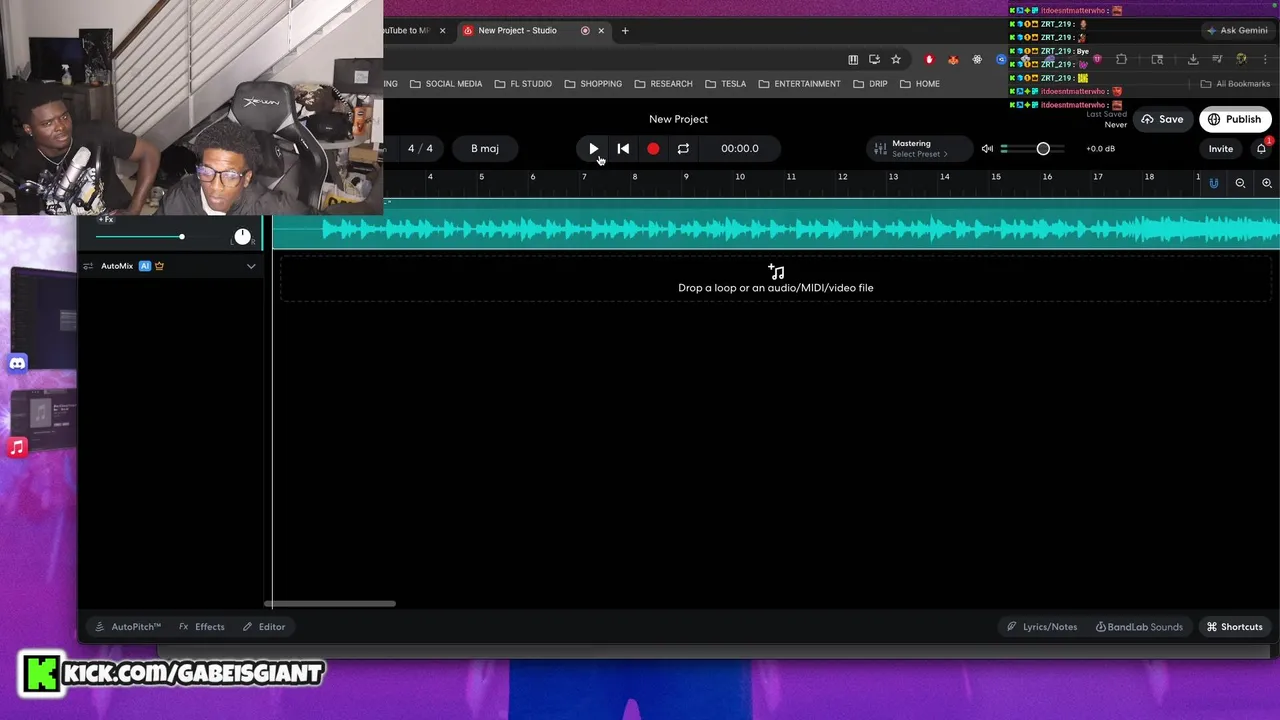Open the ENTERTAINMENT bookmarks folder
Screen dimensions: 1280x720
(799, 84)
